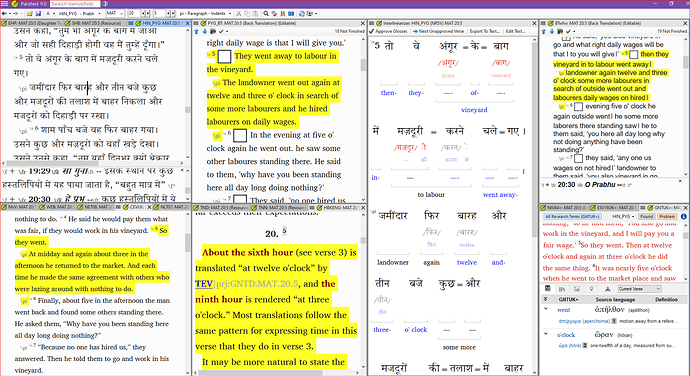Click Export To Text... button

(x=484, y=31)
